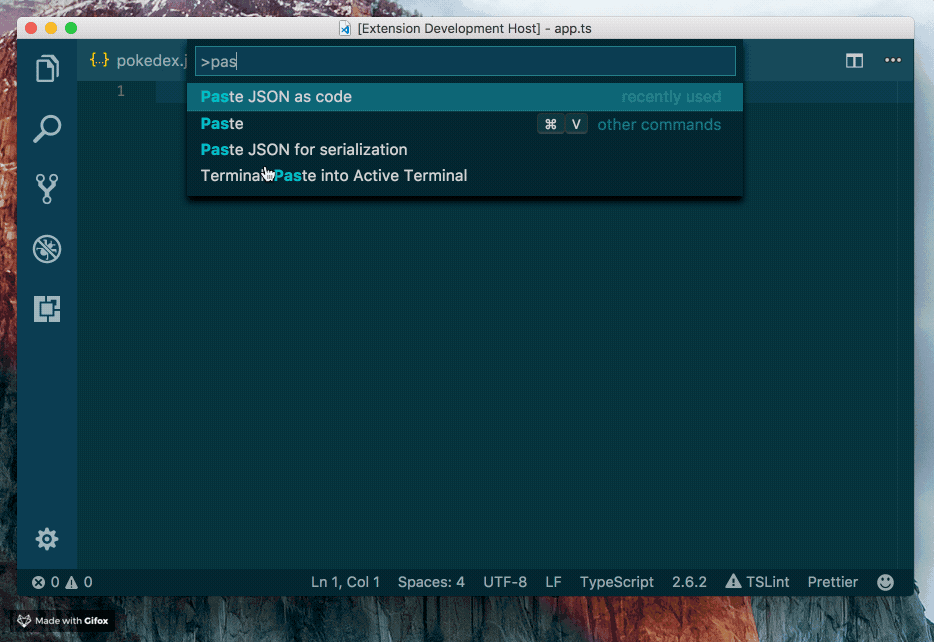Screen dimensions: 934x642
Task: Open the Search view
Action: pyautogui.click(x=47, y=129)
